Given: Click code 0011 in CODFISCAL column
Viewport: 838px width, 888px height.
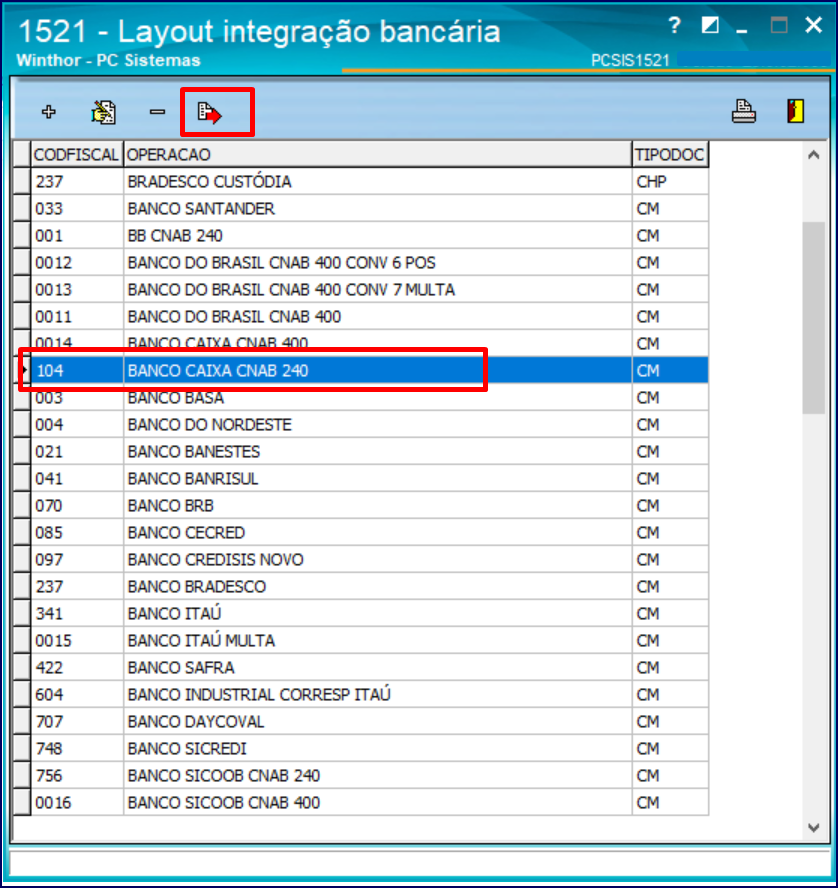Looking at the screenshot, I should point(54,317).
